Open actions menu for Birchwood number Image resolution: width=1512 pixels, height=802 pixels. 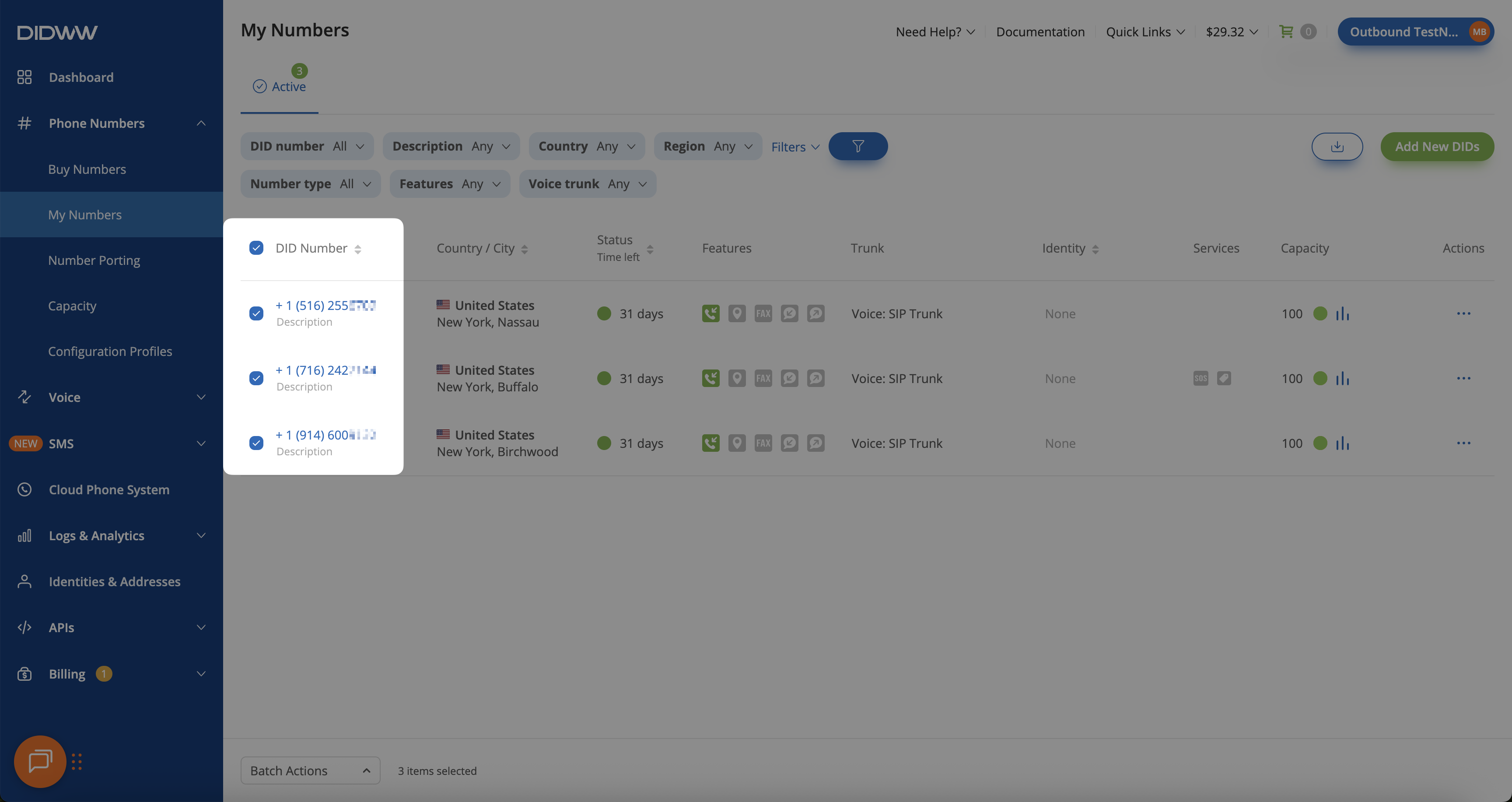(x=1463, y=443)
